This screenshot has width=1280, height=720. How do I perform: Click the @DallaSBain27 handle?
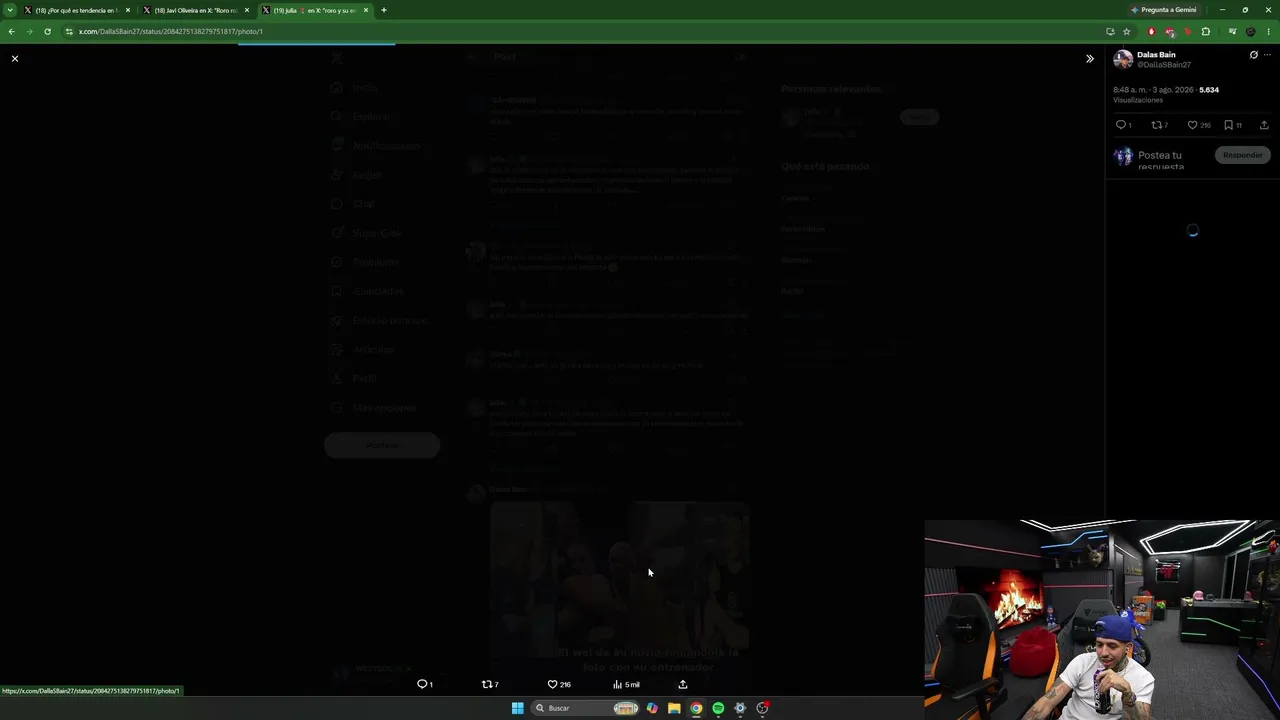(x=1164, y=65)
